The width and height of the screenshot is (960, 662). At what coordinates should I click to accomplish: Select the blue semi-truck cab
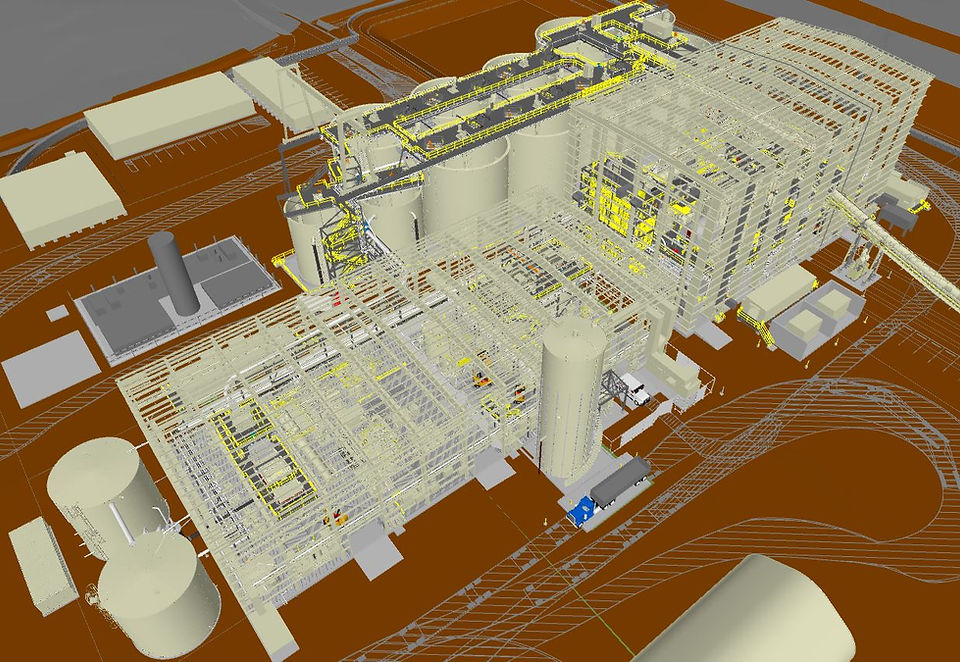(x=580, y=511)
